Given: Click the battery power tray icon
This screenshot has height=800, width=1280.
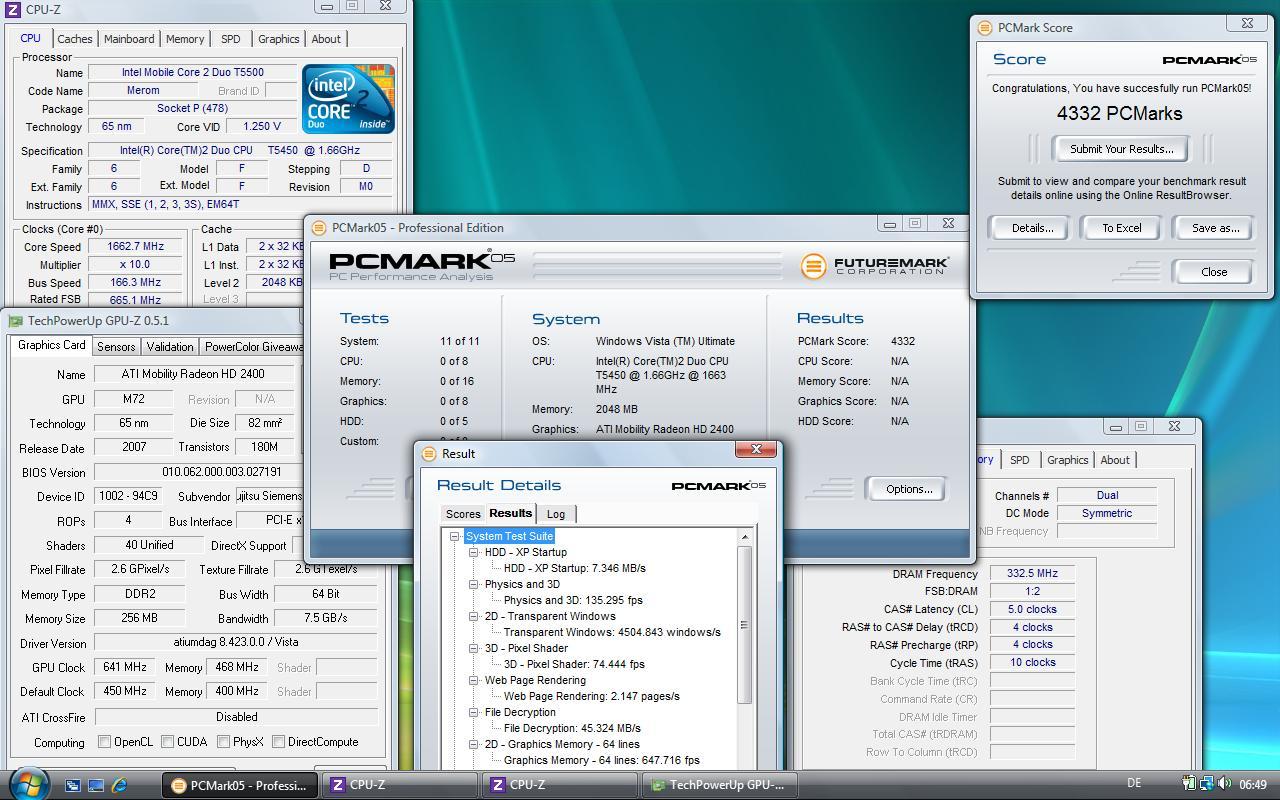Looking at the screenshot, I should pos(1189,784).
